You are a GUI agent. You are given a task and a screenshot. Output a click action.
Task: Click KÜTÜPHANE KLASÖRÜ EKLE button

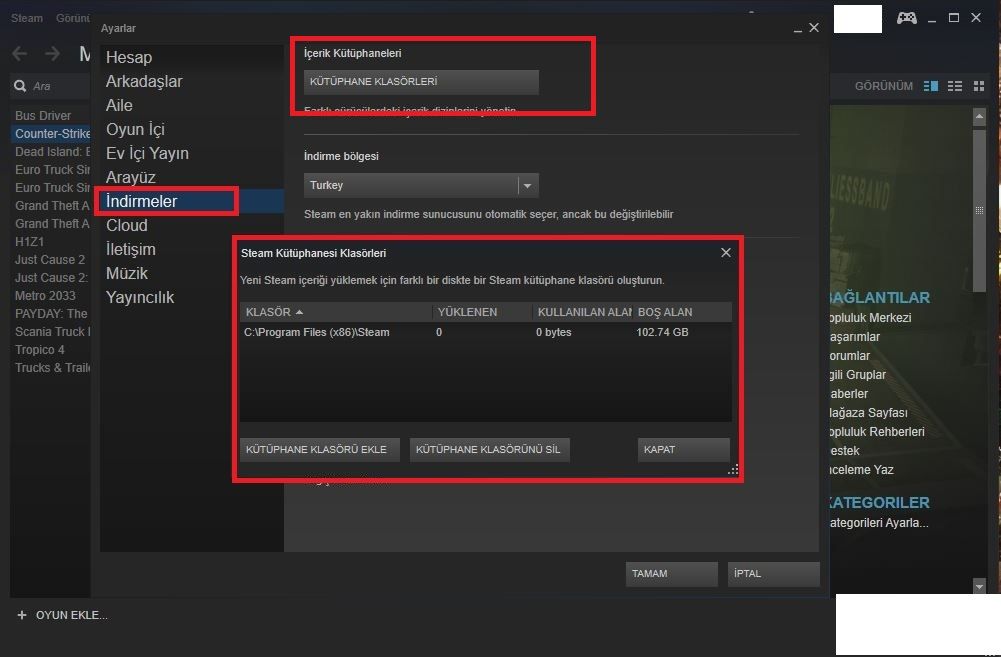click(x=320, y=449)
